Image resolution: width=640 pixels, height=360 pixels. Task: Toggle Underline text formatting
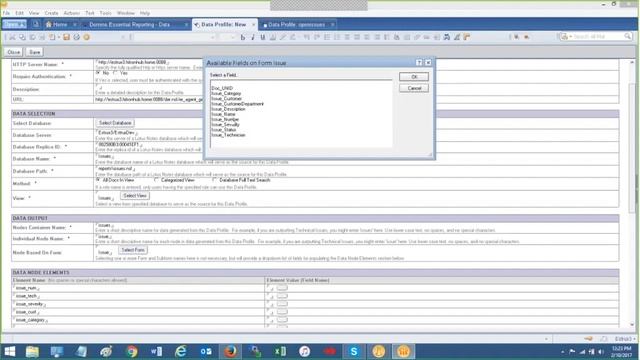pos(263,37)
